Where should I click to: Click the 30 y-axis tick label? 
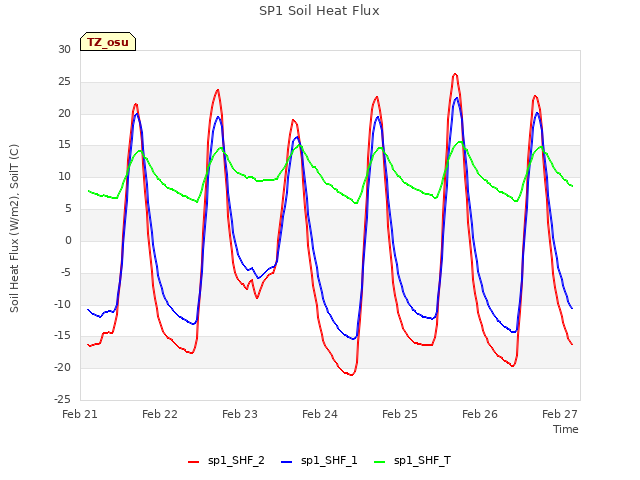pos(64,49)
